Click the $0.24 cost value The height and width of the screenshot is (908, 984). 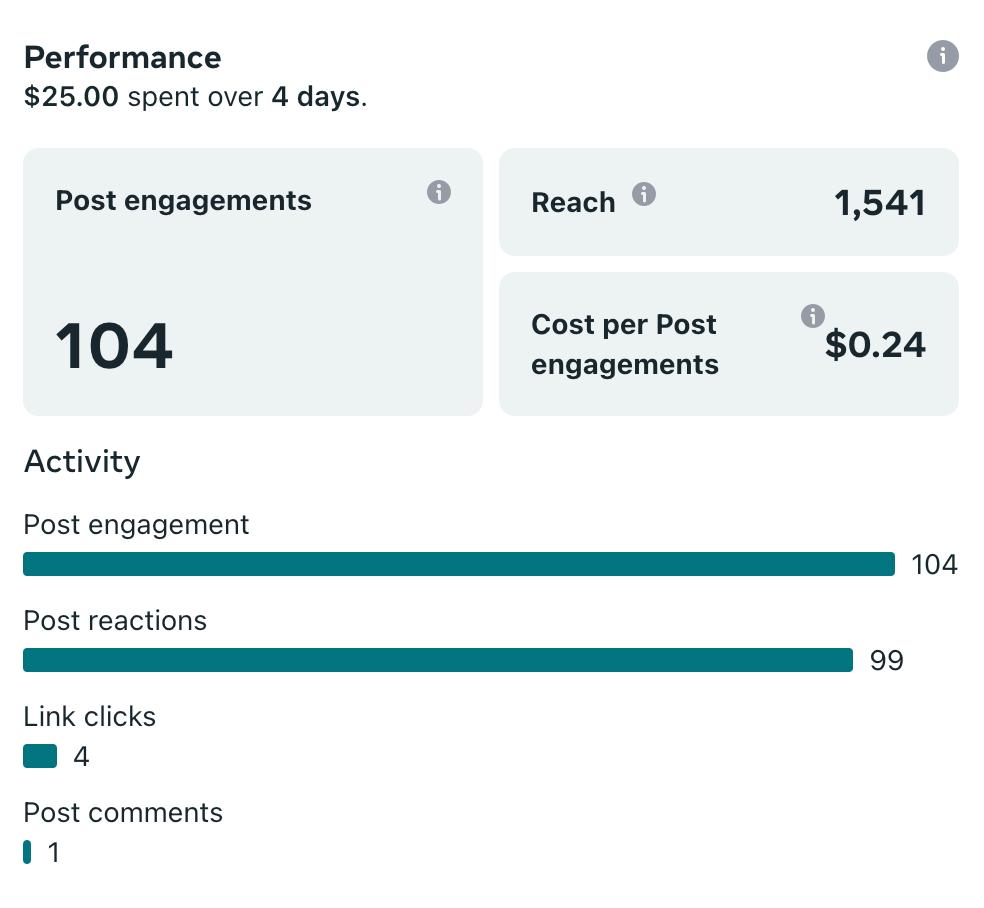pos(875,345)
